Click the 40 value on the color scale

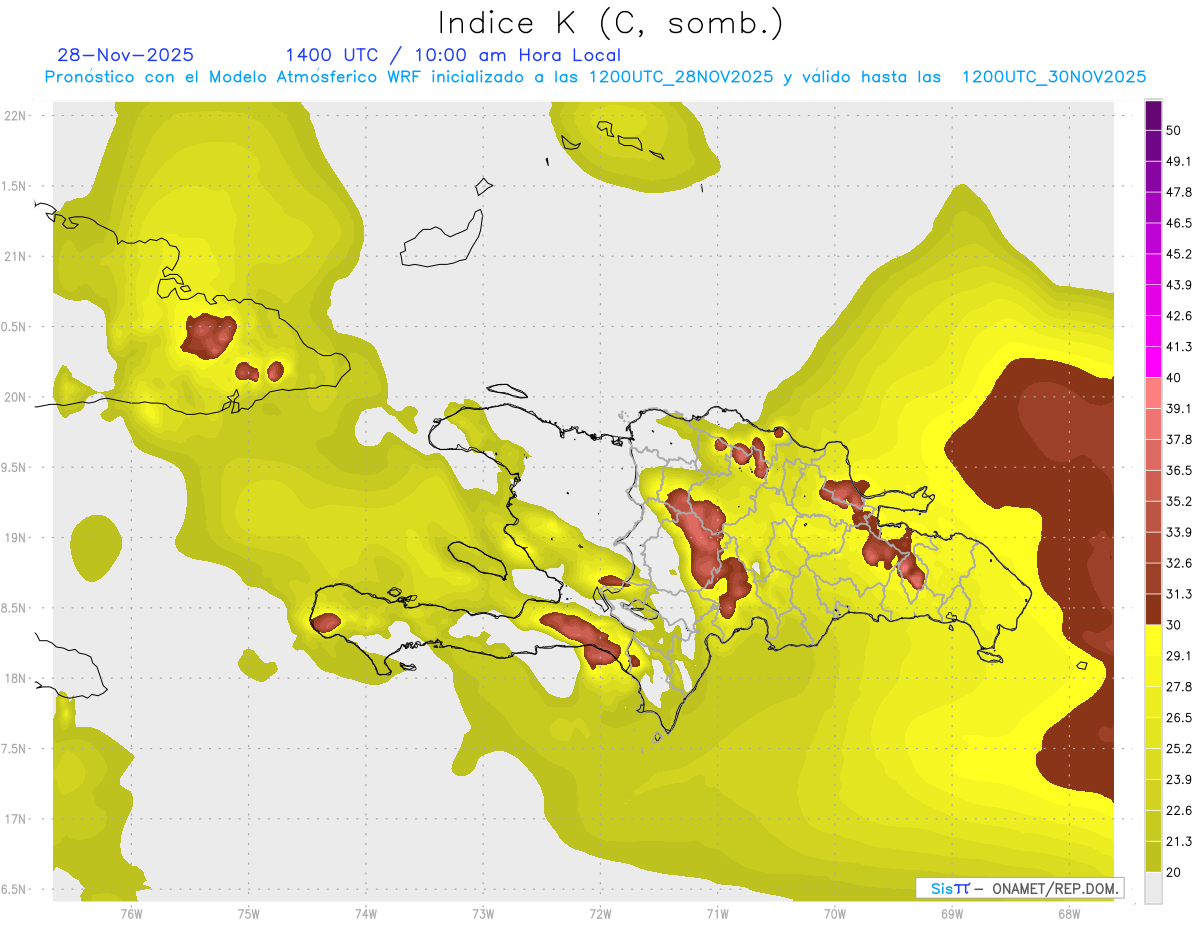tap(1174, 377)
